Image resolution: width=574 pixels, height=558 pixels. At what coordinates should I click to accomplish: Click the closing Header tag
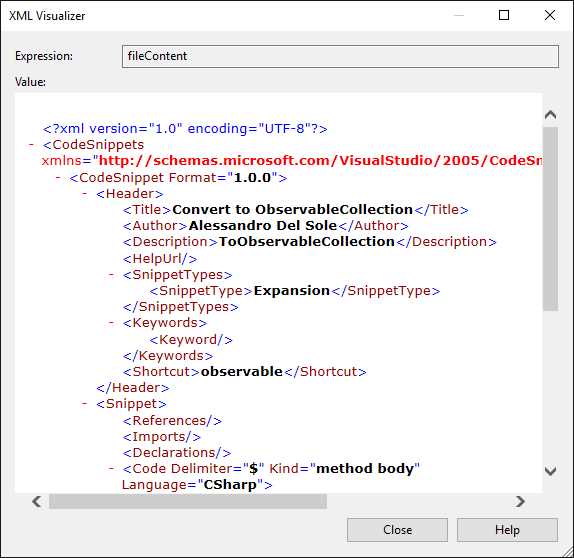133,387
